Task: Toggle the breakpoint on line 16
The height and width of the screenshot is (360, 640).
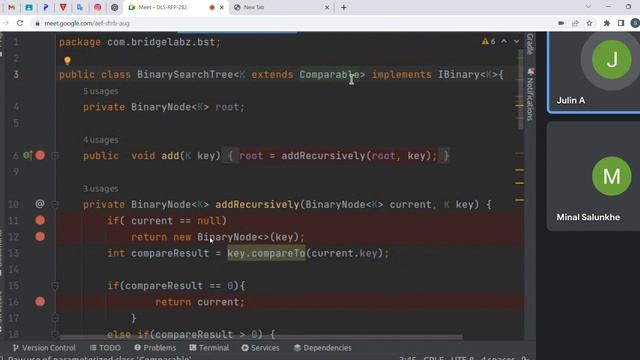Action: tap(40, 302)
